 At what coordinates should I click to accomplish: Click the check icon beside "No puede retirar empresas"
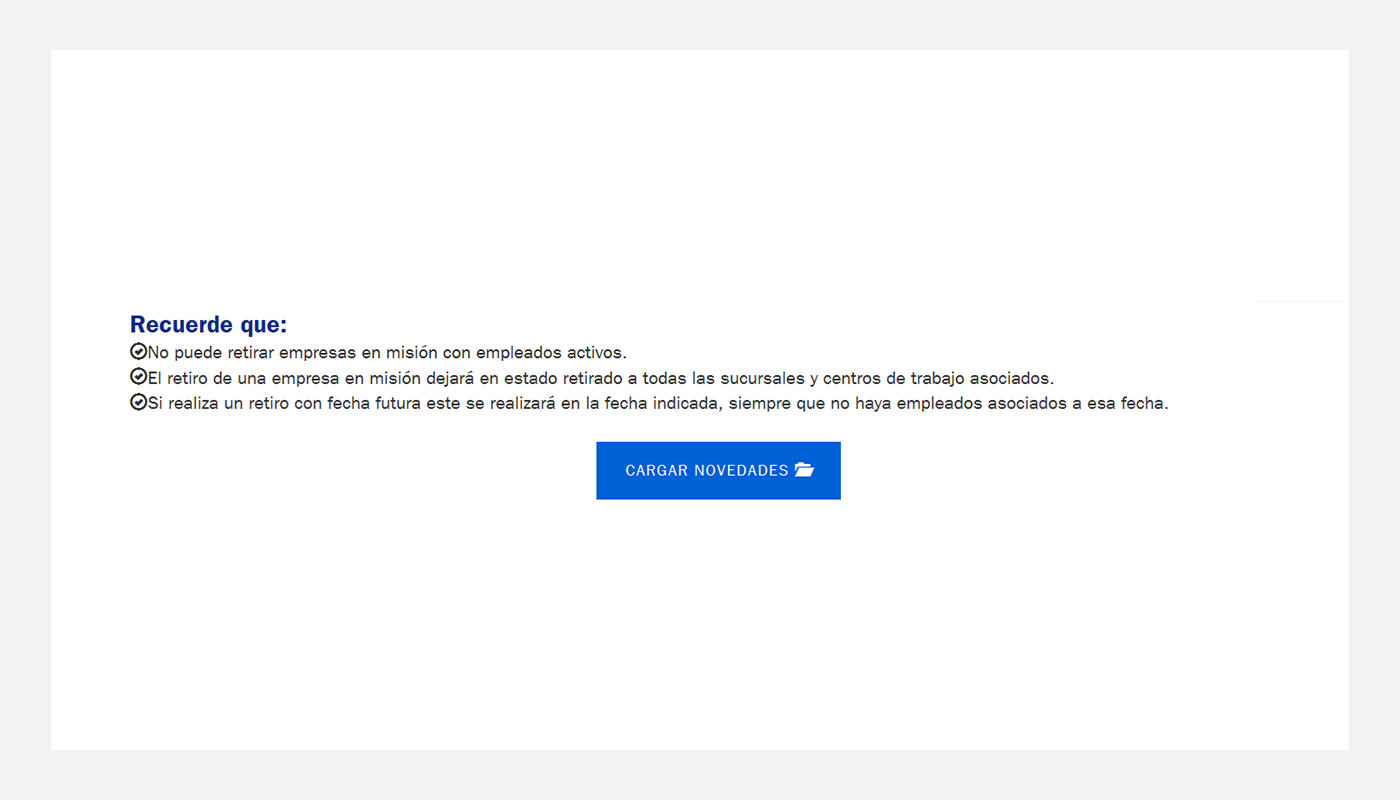[x=138, y=351]
